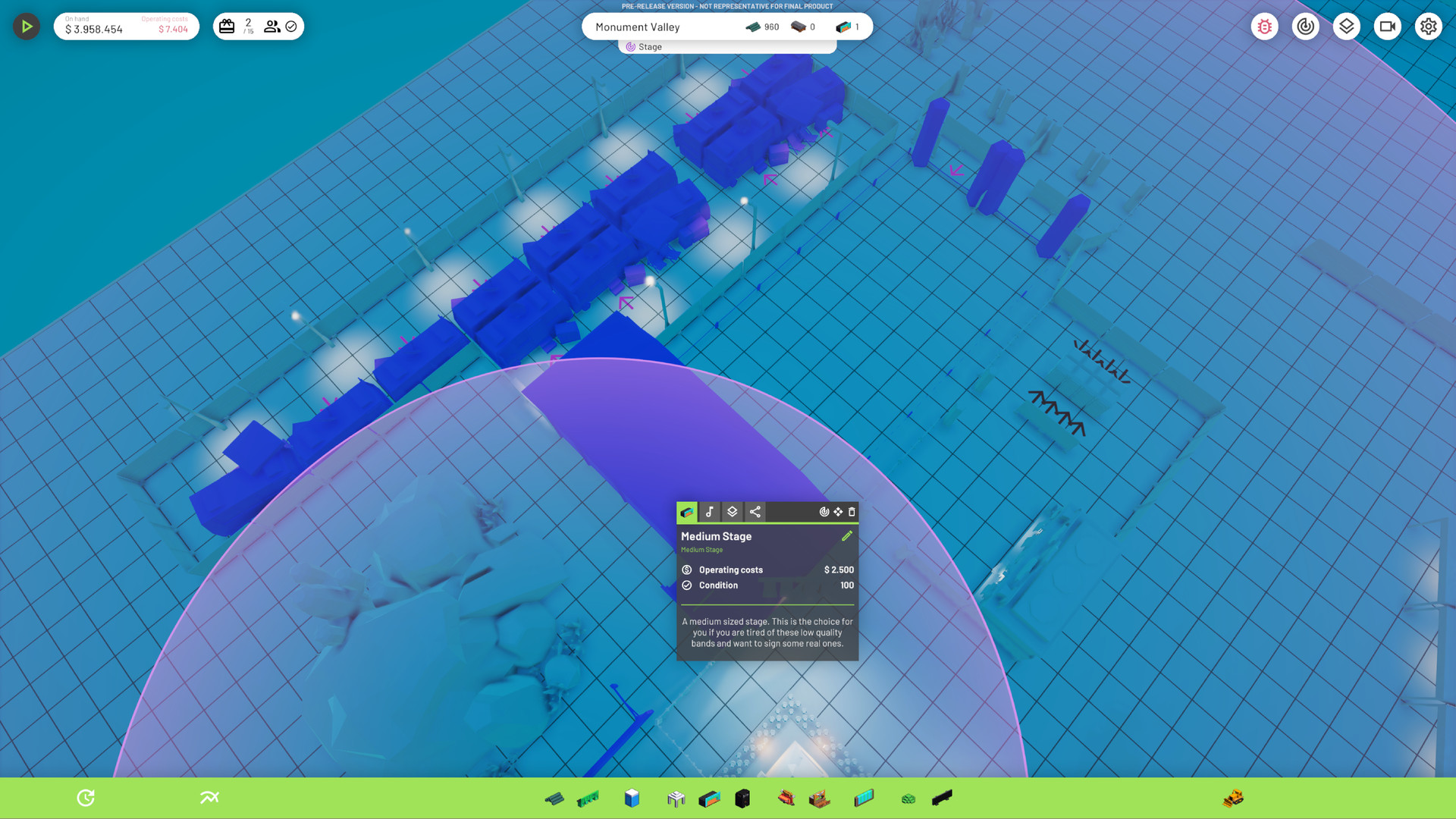
Task: Open the music note tab in the stage panel
Action: [709, 512]
